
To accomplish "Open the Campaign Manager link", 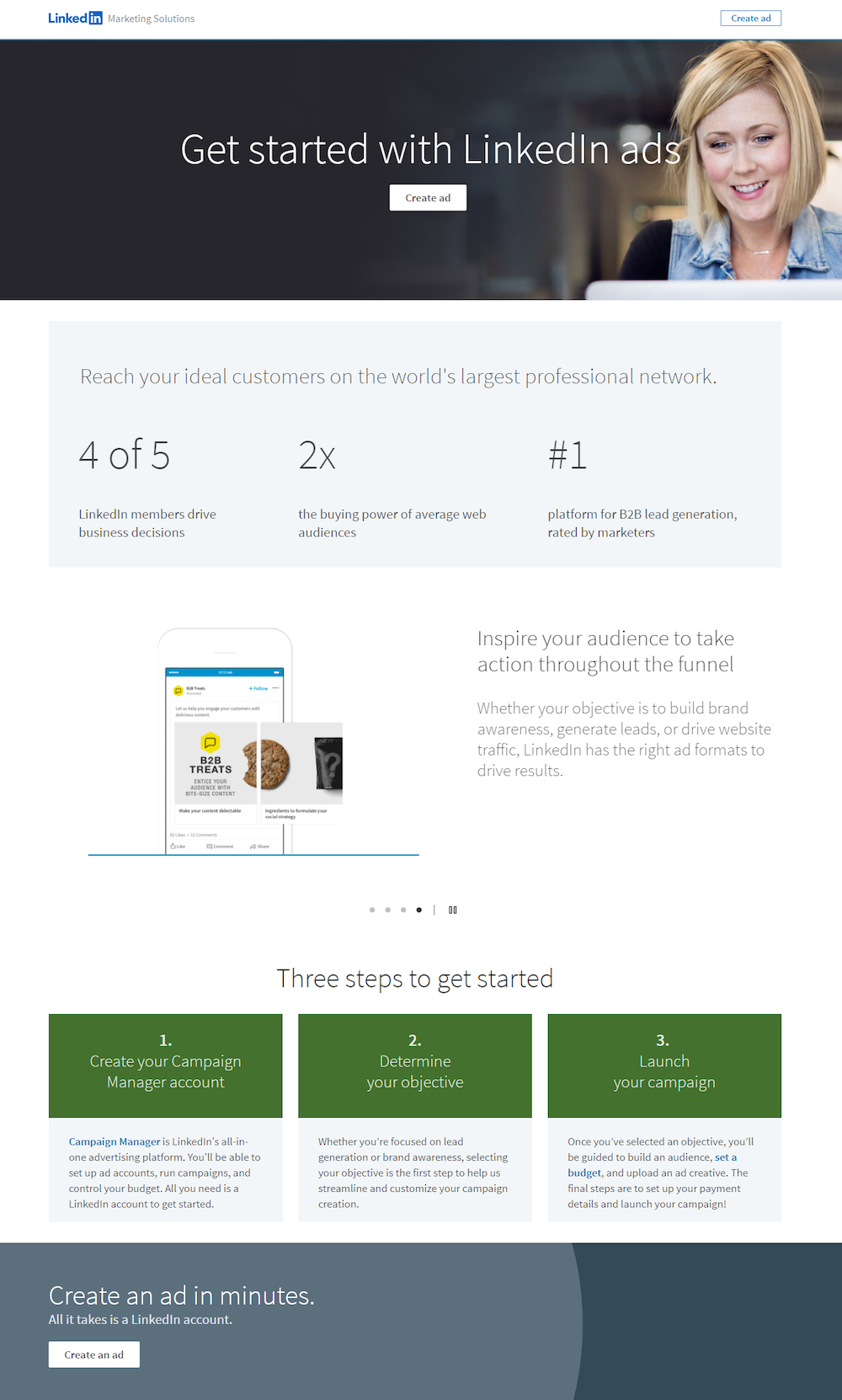I will click(x=115, y=1141).
